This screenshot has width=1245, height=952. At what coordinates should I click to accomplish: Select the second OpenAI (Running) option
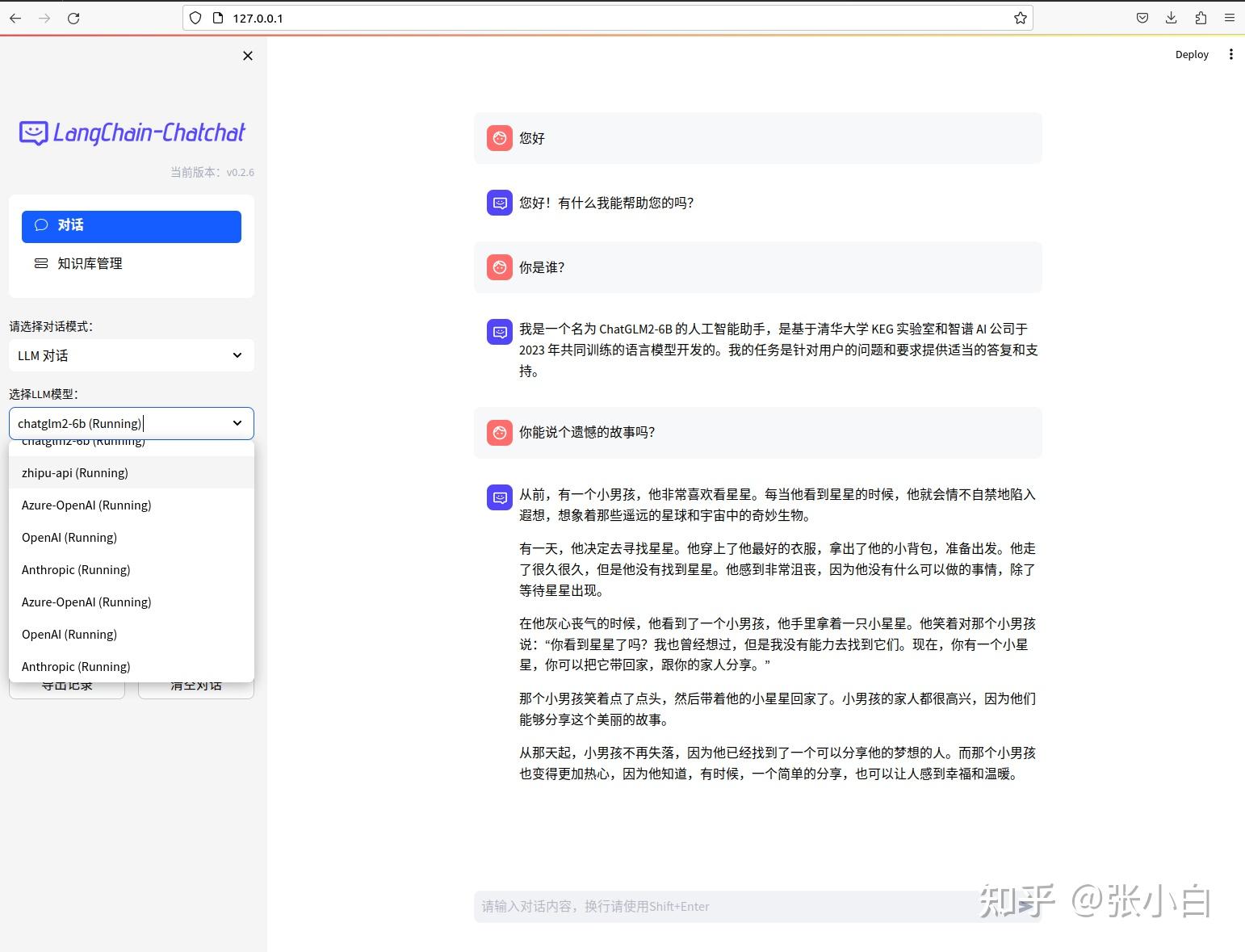click(132, 634)
